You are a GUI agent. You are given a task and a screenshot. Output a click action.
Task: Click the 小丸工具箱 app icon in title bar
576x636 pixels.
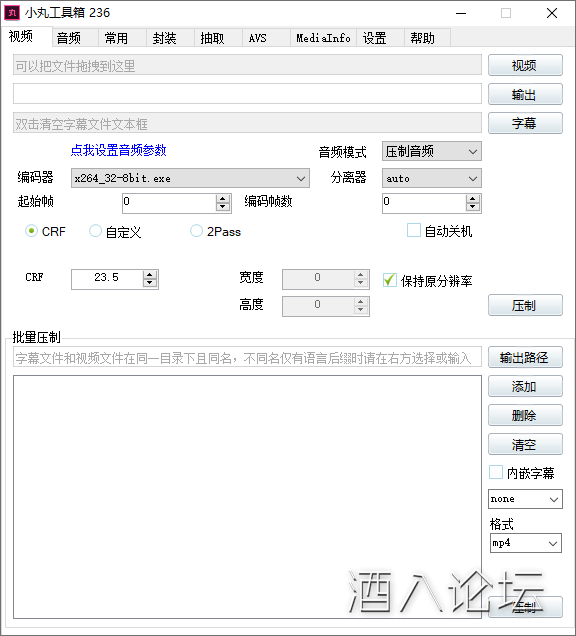(x=12, y=13)
